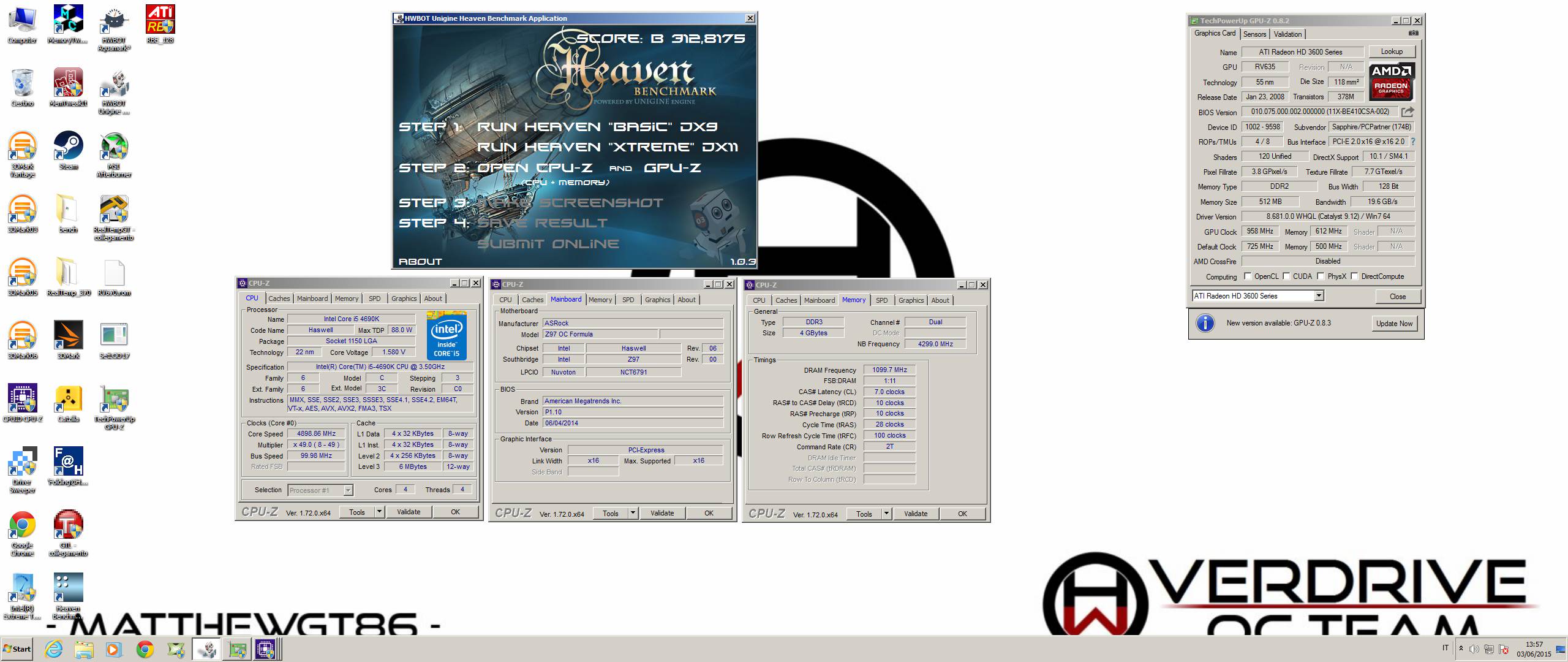Click the Close button in GPU-Z
The height and width of the screenshot is (662, 1568).
[1398, 297]
